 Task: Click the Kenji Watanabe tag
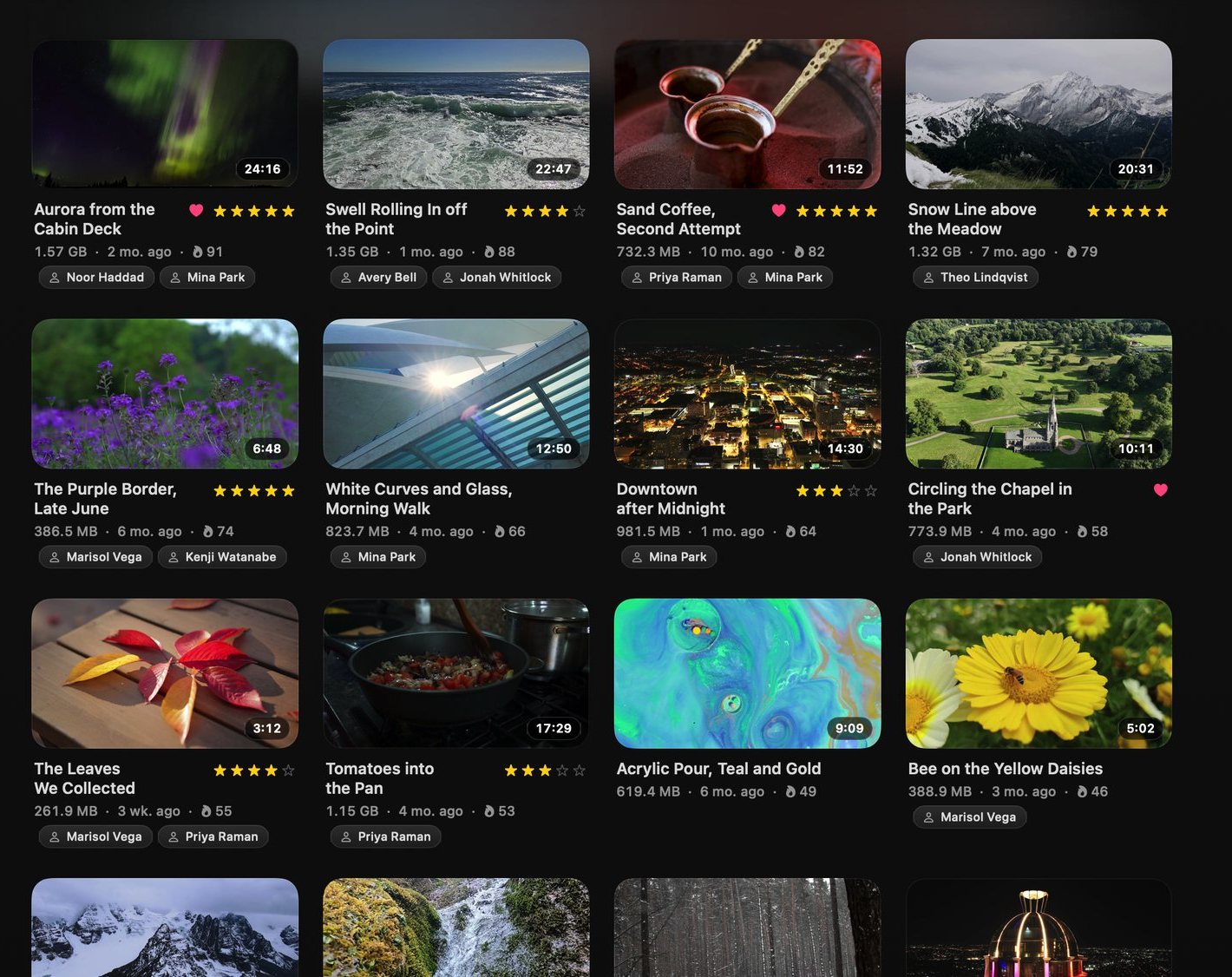(222, 557)
